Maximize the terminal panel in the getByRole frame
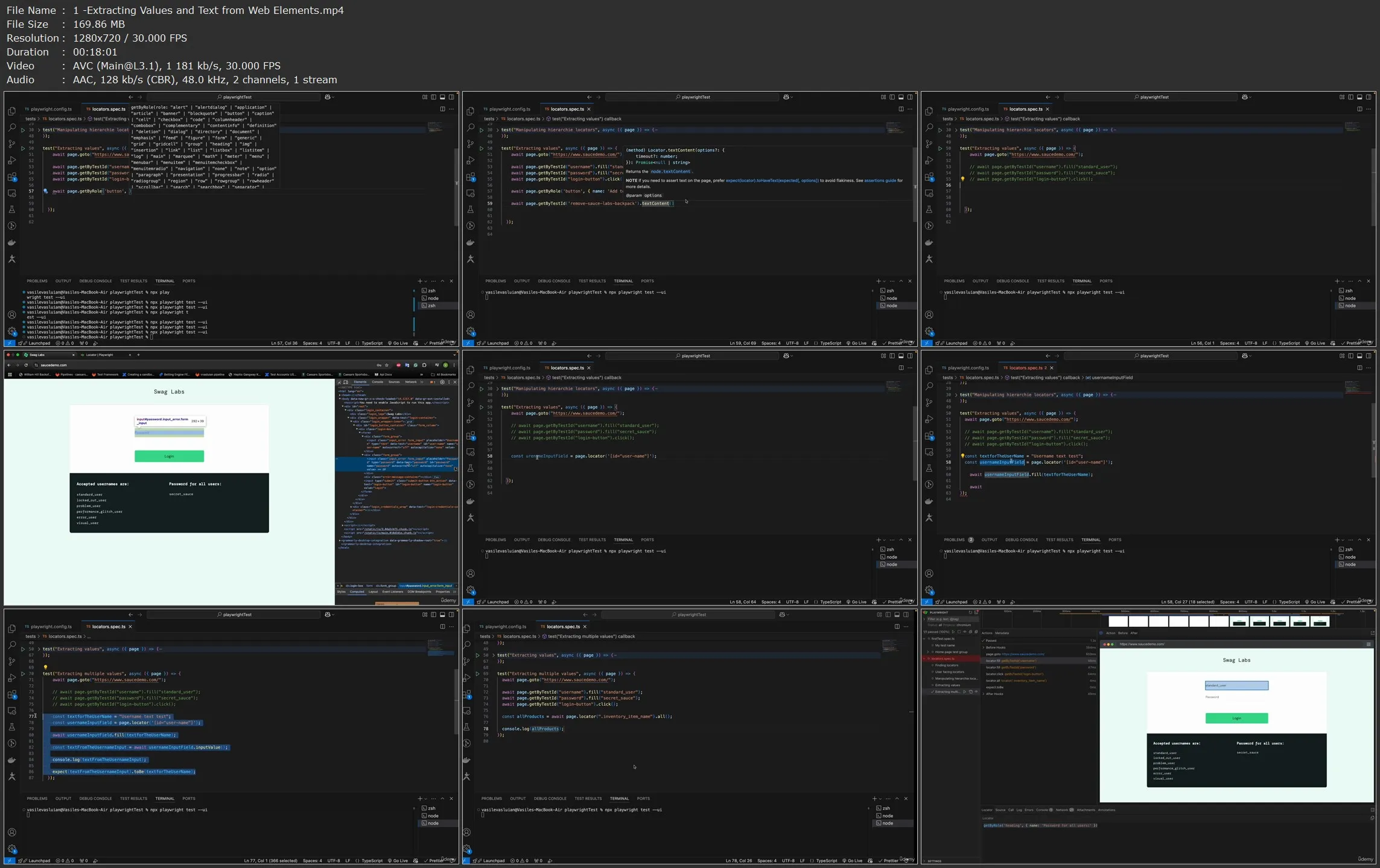This screenshot has height=868, width=1380. coord(442,281)
